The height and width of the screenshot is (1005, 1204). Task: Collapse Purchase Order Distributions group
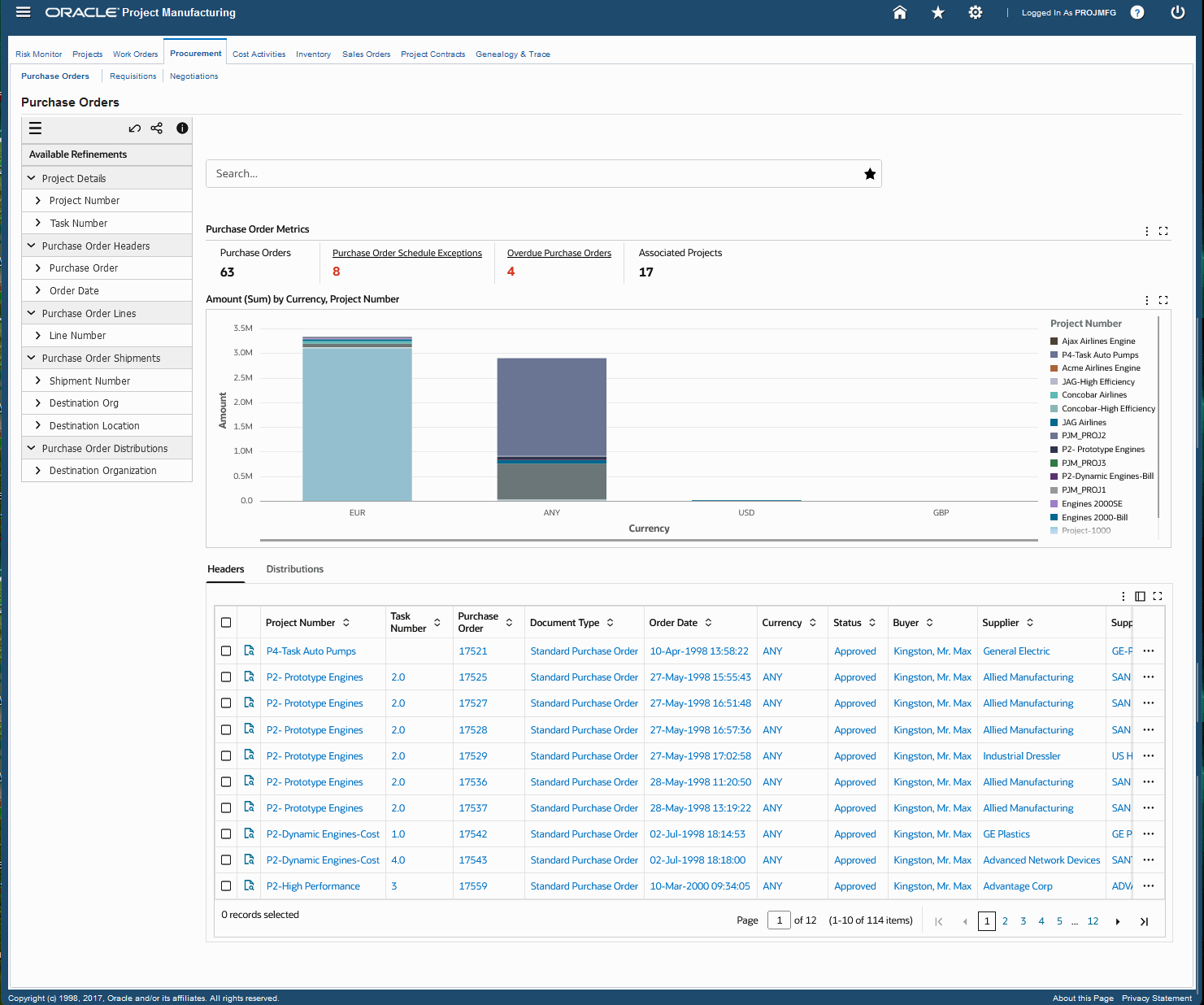(32, 448)
